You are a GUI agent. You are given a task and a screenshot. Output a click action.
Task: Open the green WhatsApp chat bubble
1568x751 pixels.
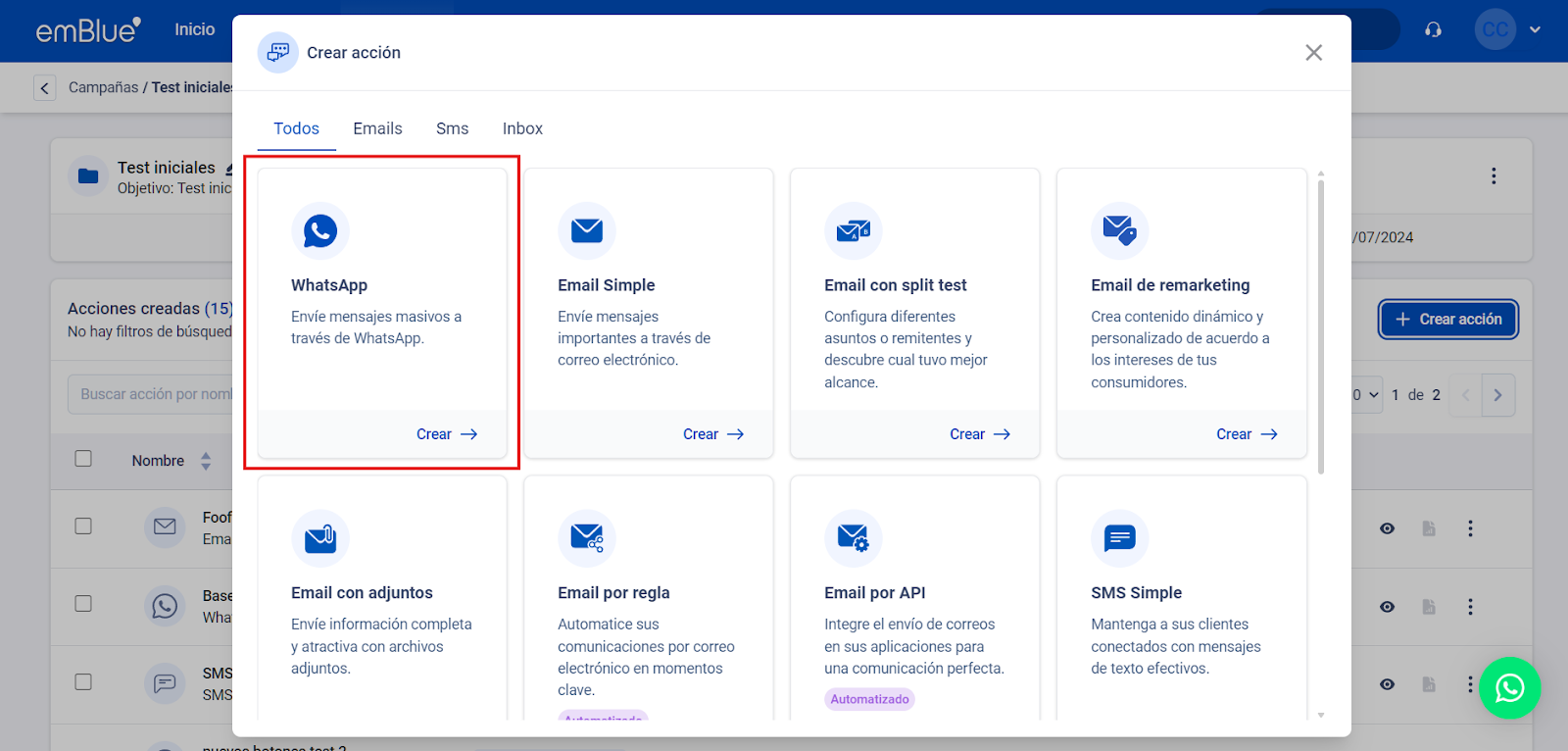pyautogui.click(x=1509, y=687)
